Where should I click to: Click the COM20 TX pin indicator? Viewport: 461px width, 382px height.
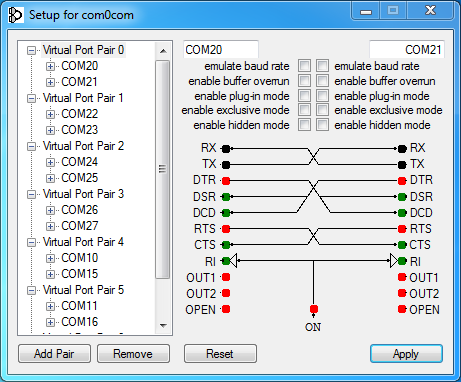point(226,165)
